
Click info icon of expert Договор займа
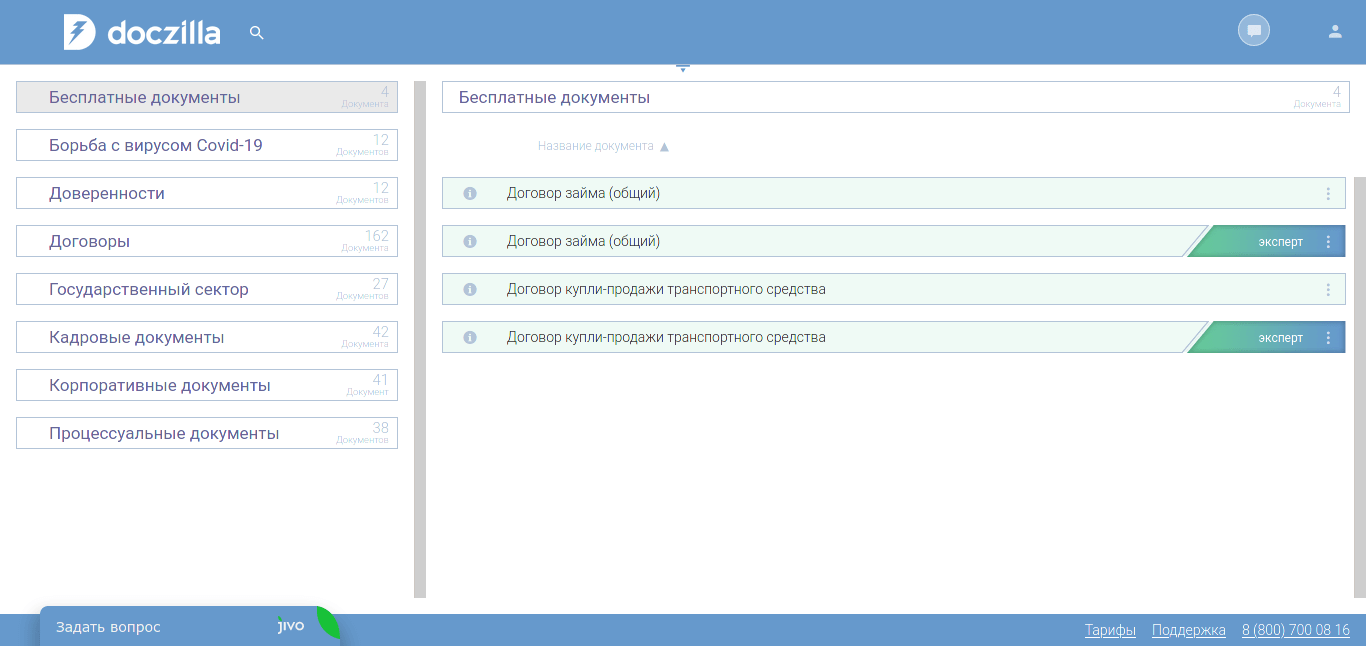[x=470, y=242]
